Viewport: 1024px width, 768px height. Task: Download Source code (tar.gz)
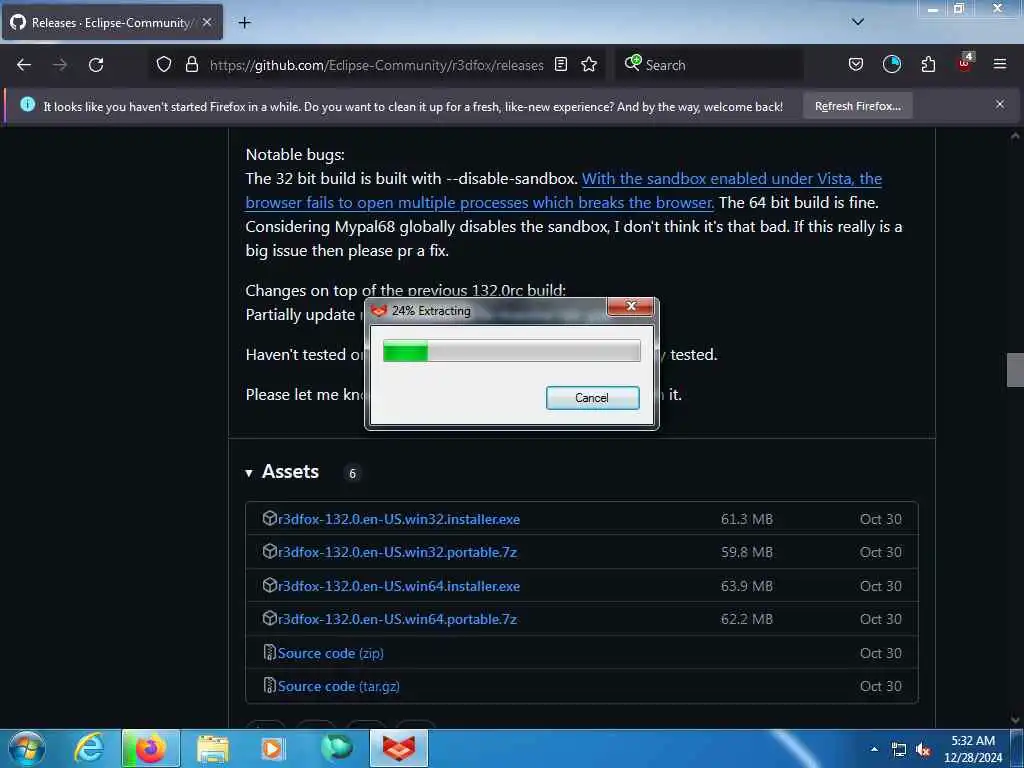coord(338,686)
